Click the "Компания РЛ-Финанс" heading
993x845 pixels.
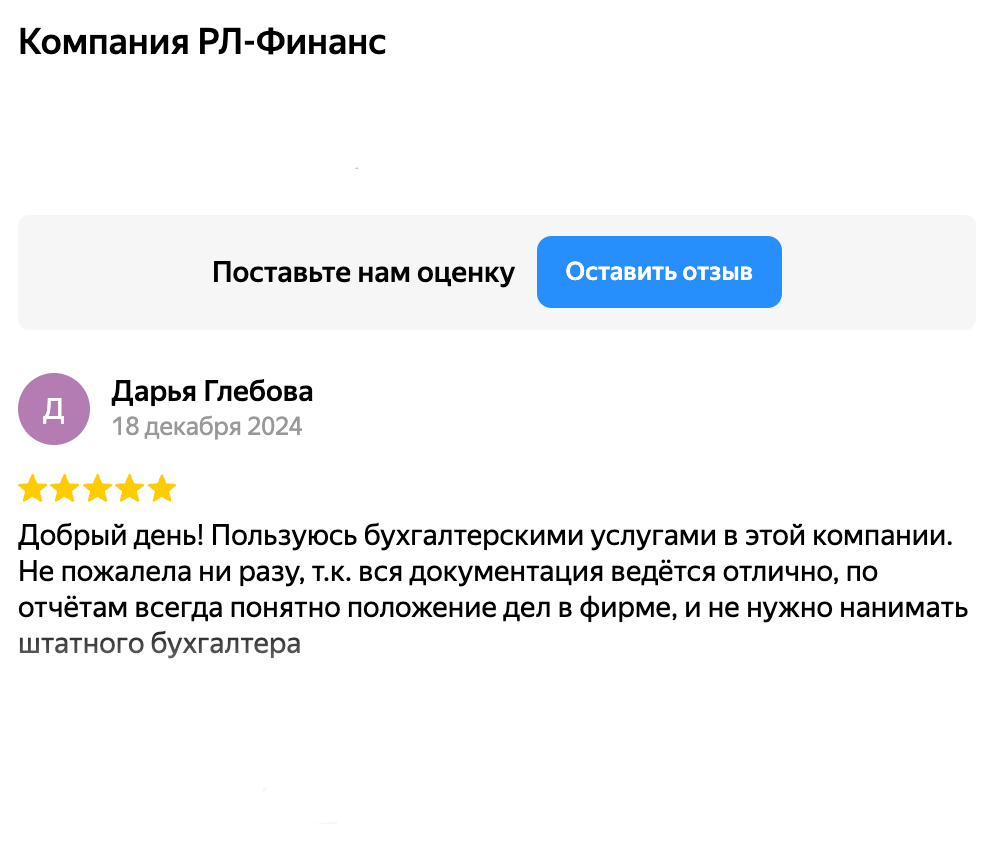[x=202, y=43]
